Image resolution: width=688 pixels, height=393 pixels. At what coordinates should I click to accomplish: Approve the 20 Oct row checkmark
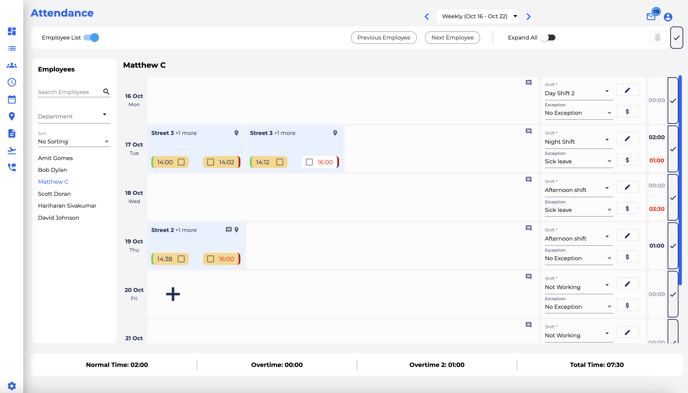[x=673, y=294]
